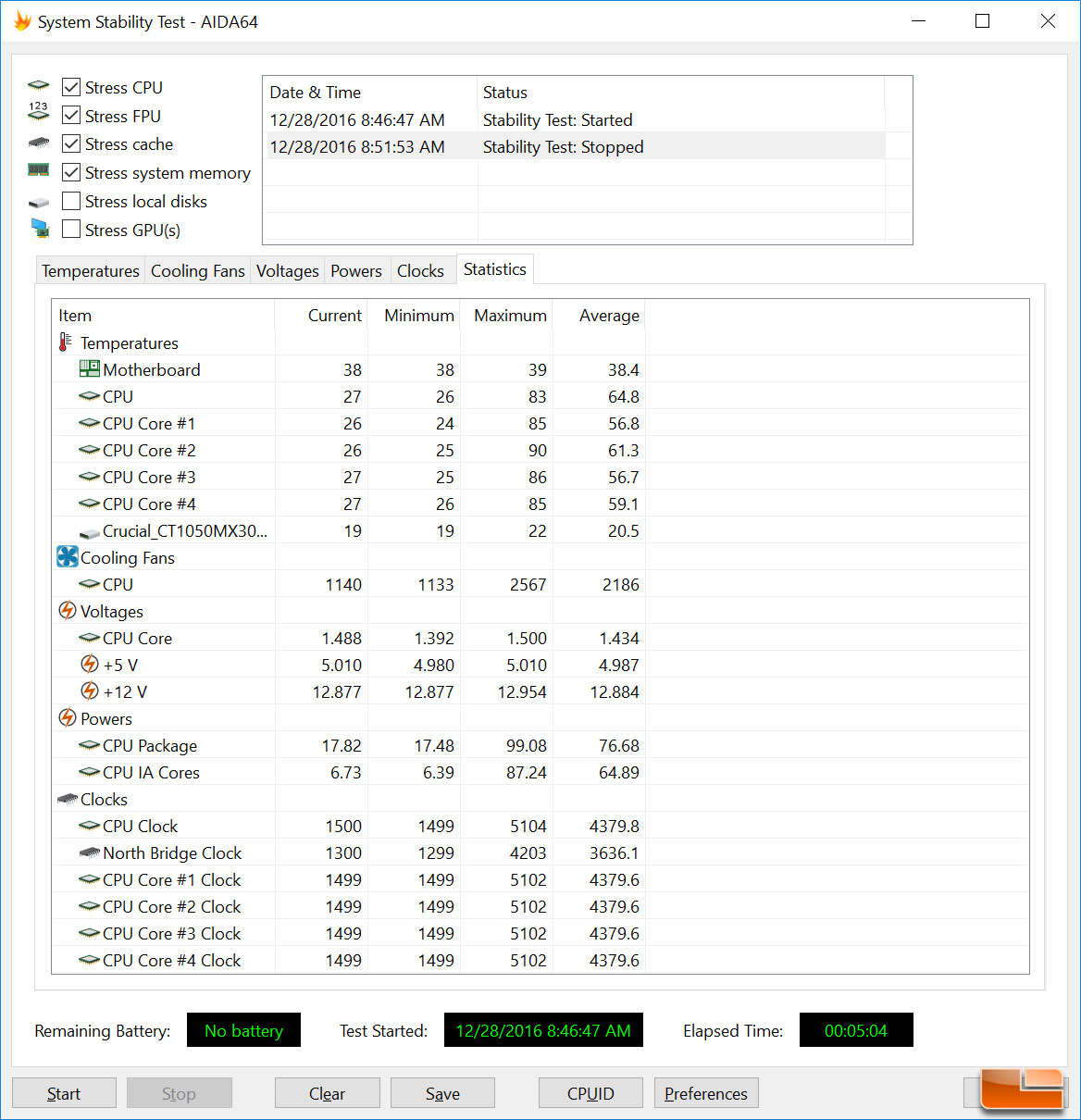Click the disk drive icon beside Stress local disks
The image size is (1081, 1120).
point(38,202)
